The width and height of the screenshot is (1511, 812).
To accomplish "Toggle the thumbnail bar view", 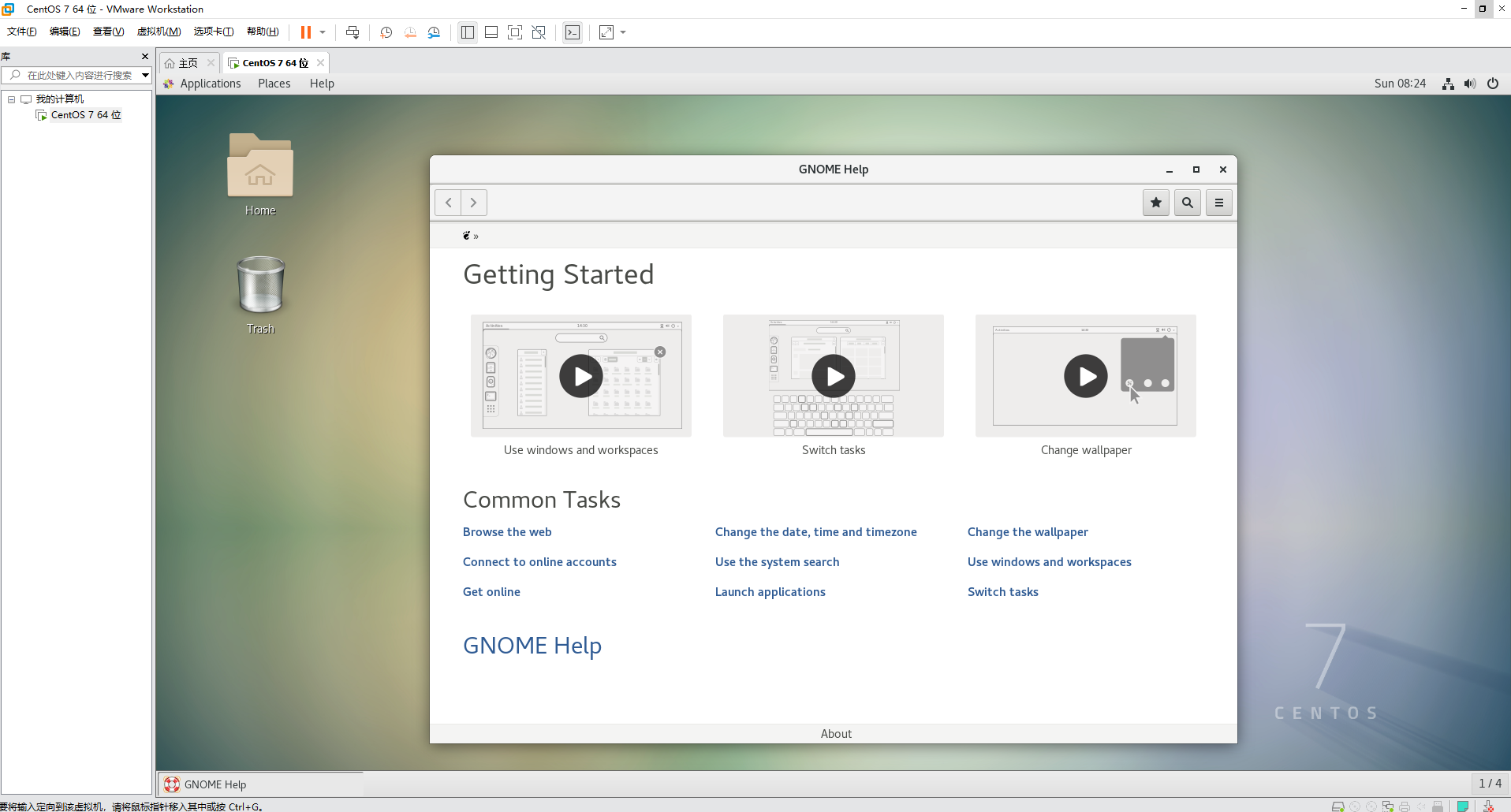I will point(491,32).
